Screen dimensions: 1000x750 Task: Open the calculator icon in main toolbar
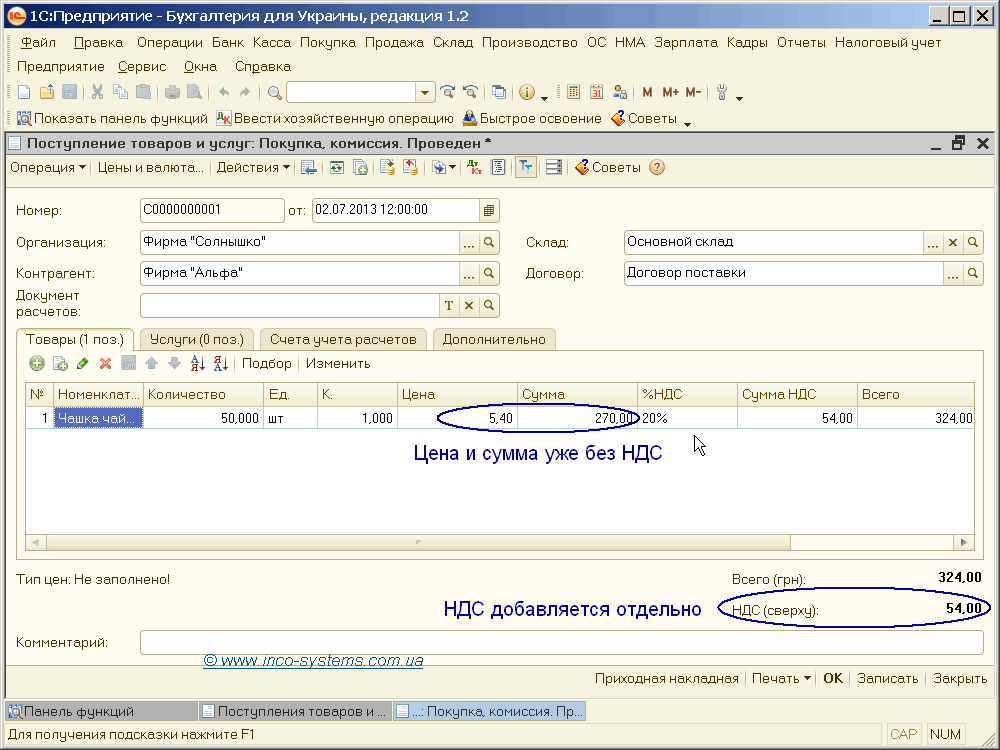pyautogui.click(x=573, y=92)
